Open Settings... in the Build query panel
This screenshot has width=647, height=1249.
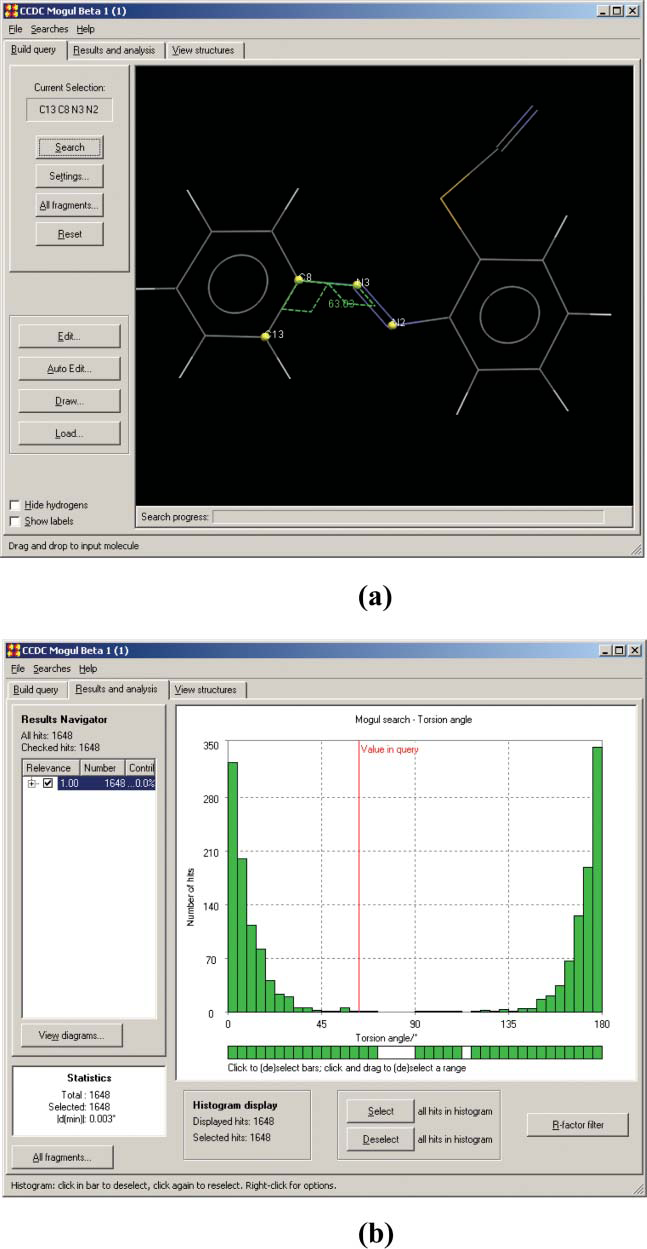point(70,176)
